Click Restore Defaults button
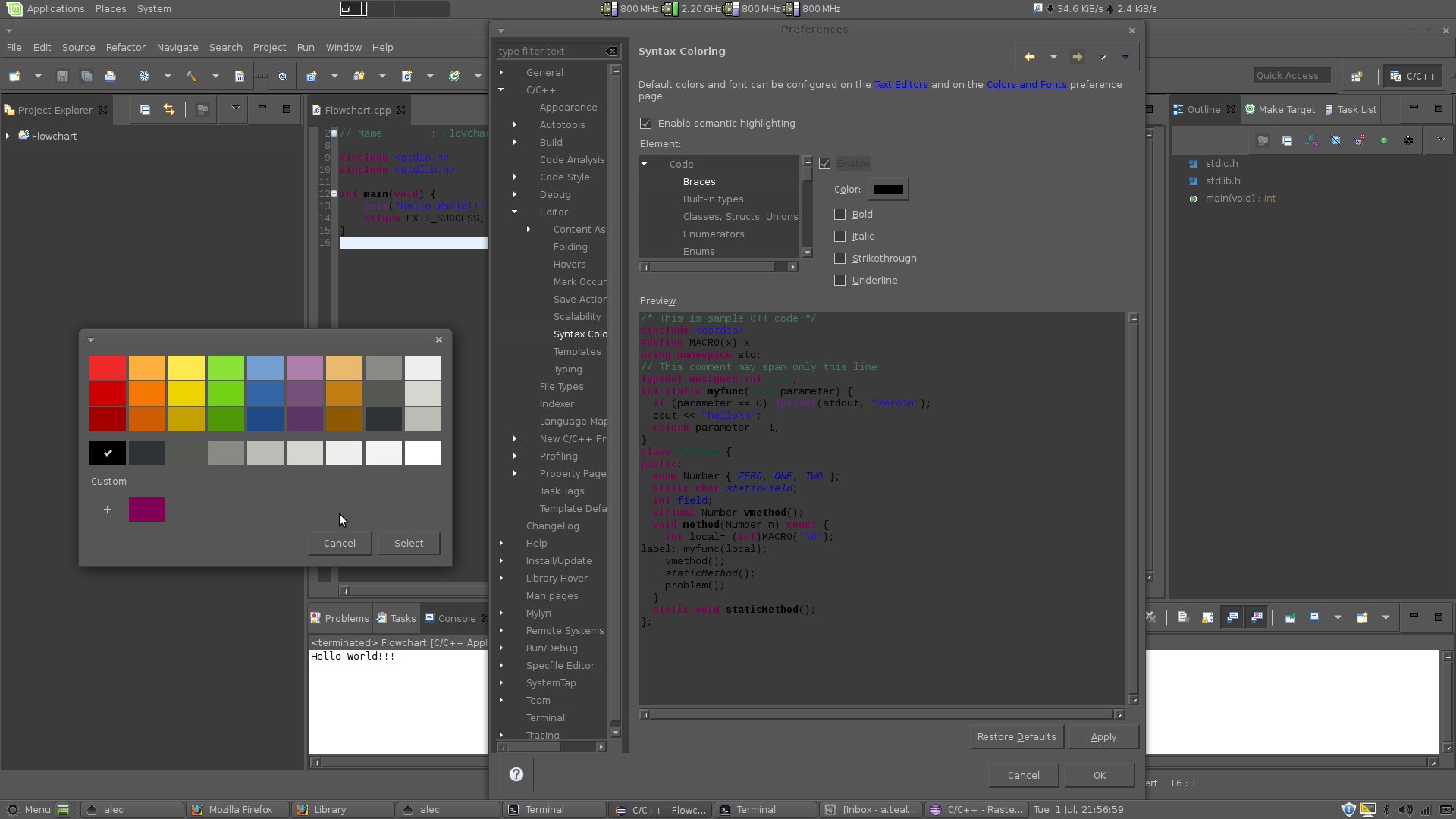Screen dimensions: 1456x819 point(1016,736)
